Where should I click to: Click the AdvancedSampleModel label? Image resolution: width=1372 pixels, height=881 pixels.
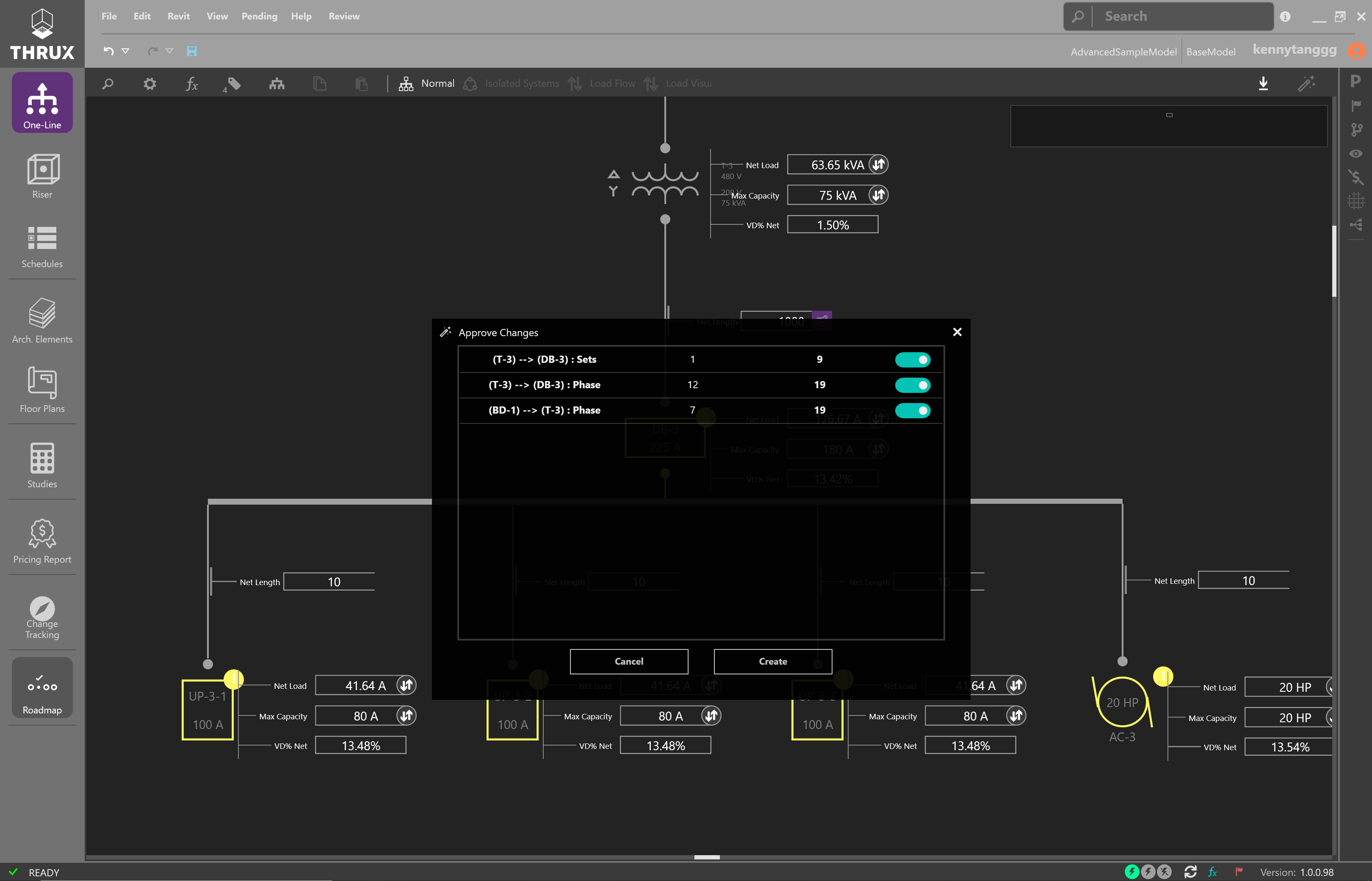pos(1123,52)
